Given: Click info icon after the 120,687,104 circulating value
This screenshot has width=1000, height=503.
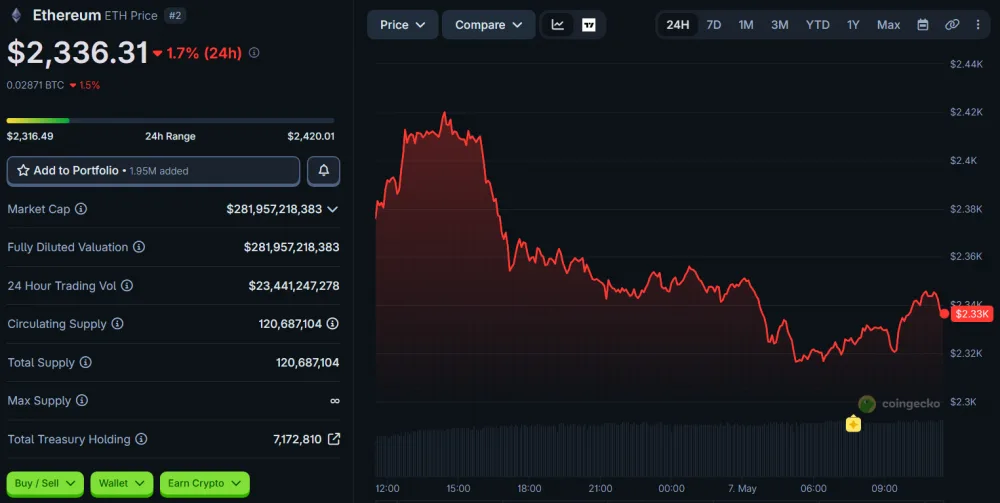Looking at the screenshot, I should click(x=332, y=323).
